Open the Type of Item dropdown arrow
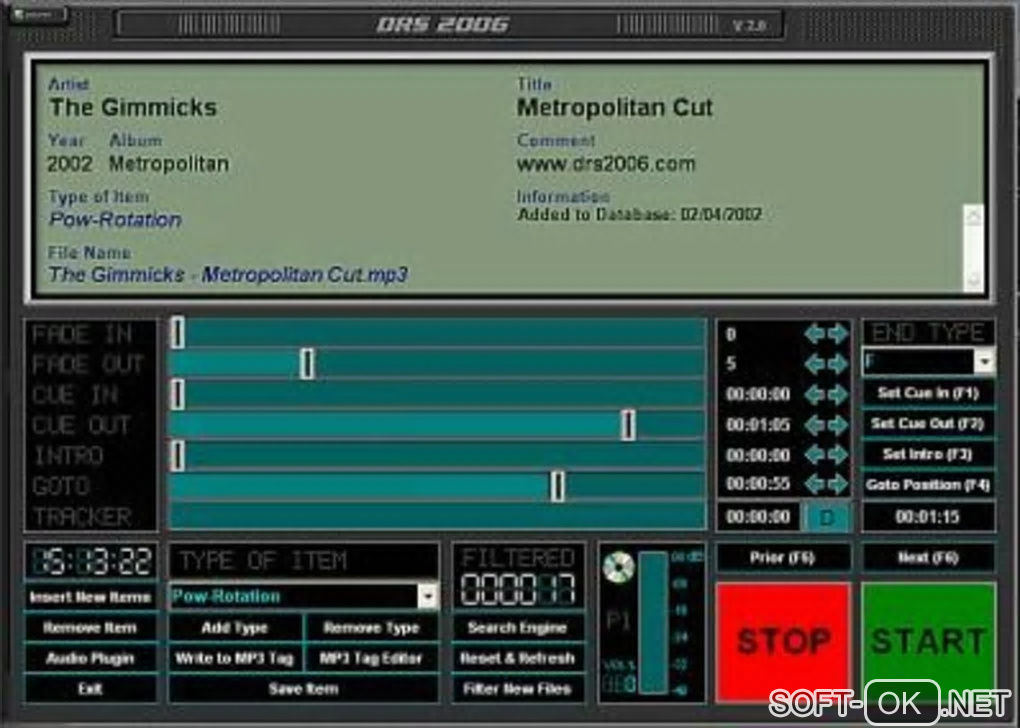Screen dimensions: 1020x728 tap(427, 596)
